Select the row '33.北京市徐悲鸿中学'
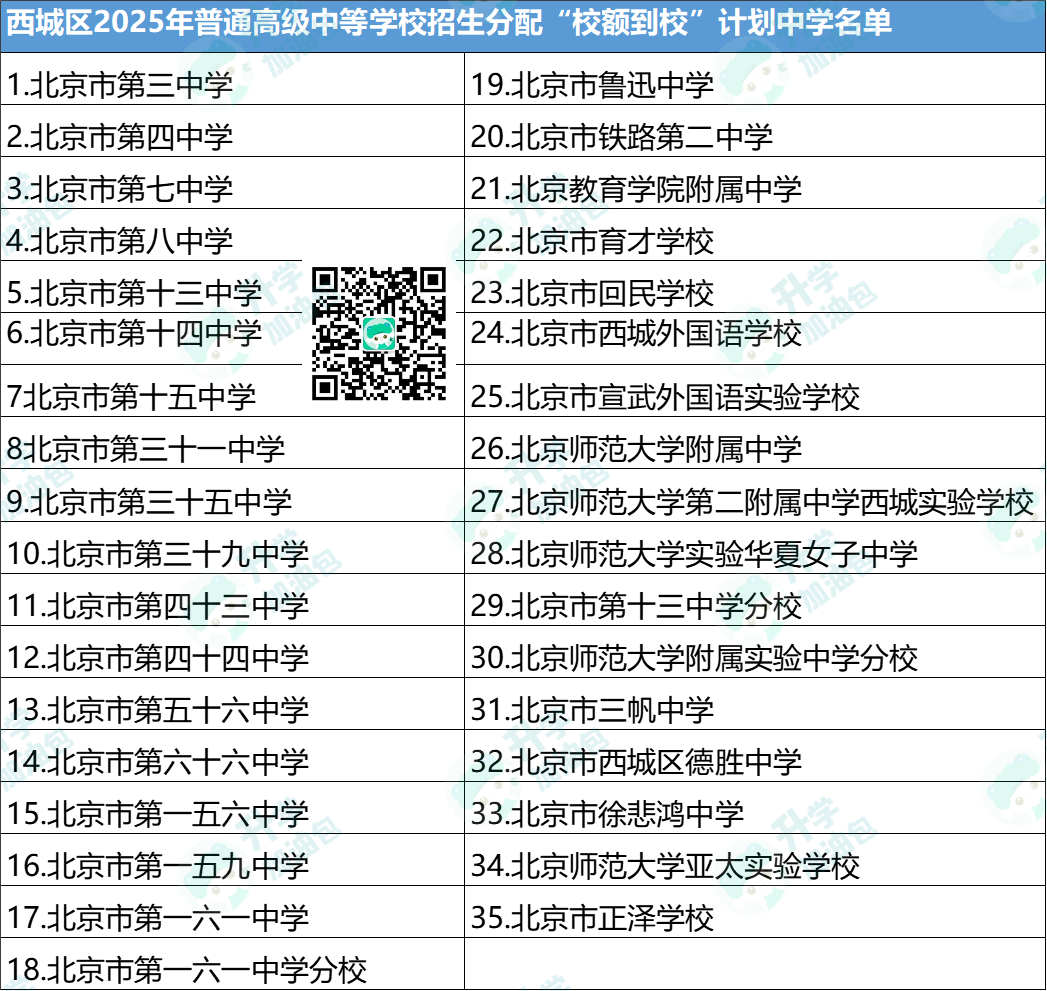The height and width of the screenshot is (991, 1047). coord(755,808)
